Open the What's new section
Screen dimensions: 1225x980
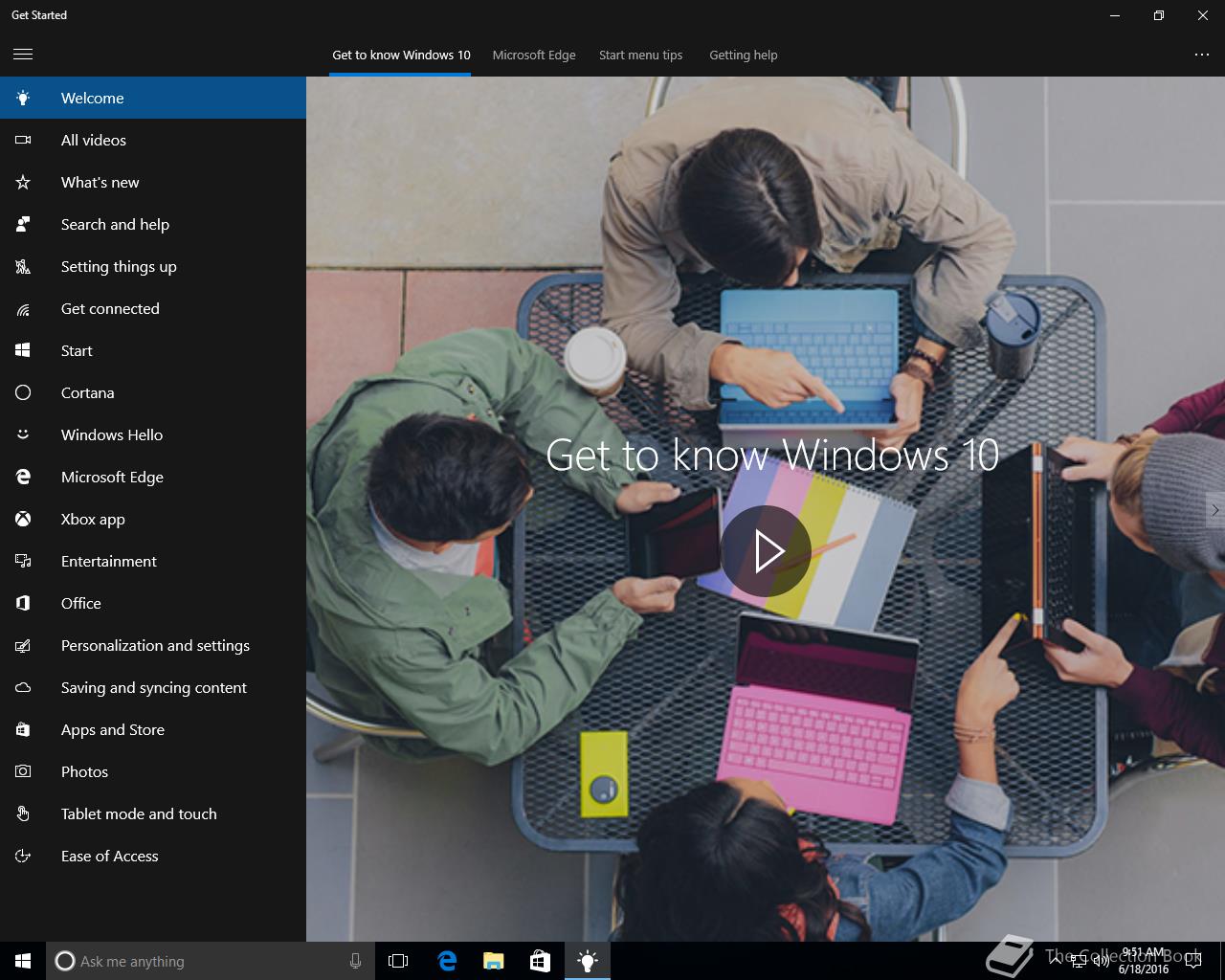coord(153,182)
